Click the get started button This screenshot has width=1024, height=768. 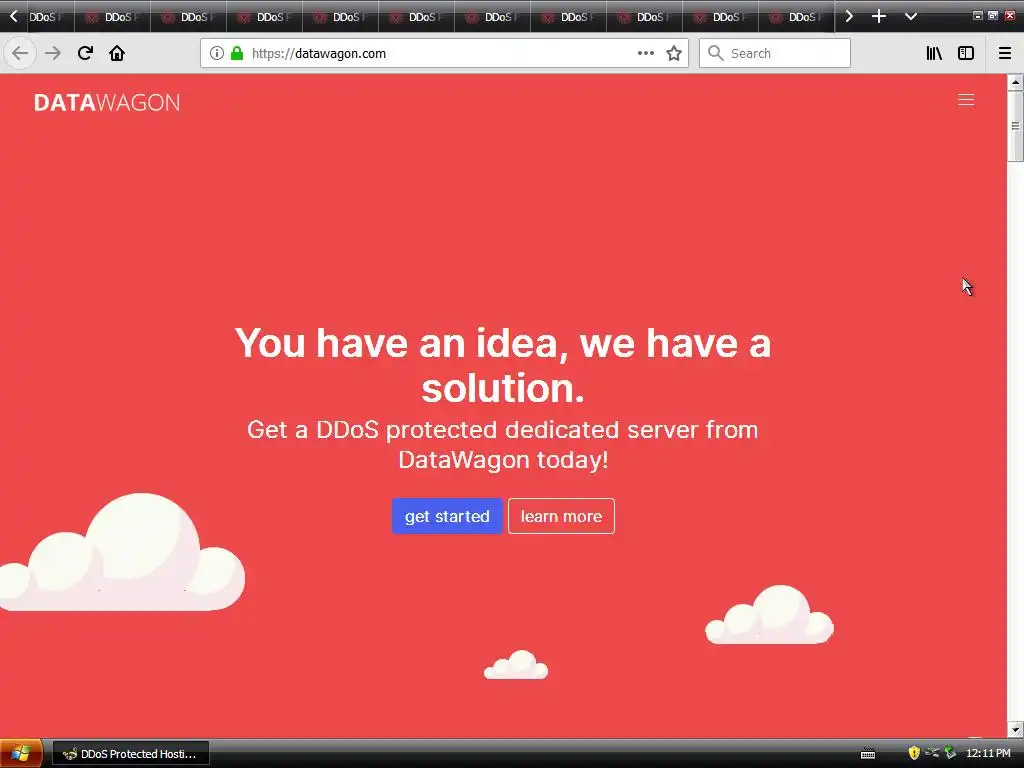coord(447,516)
